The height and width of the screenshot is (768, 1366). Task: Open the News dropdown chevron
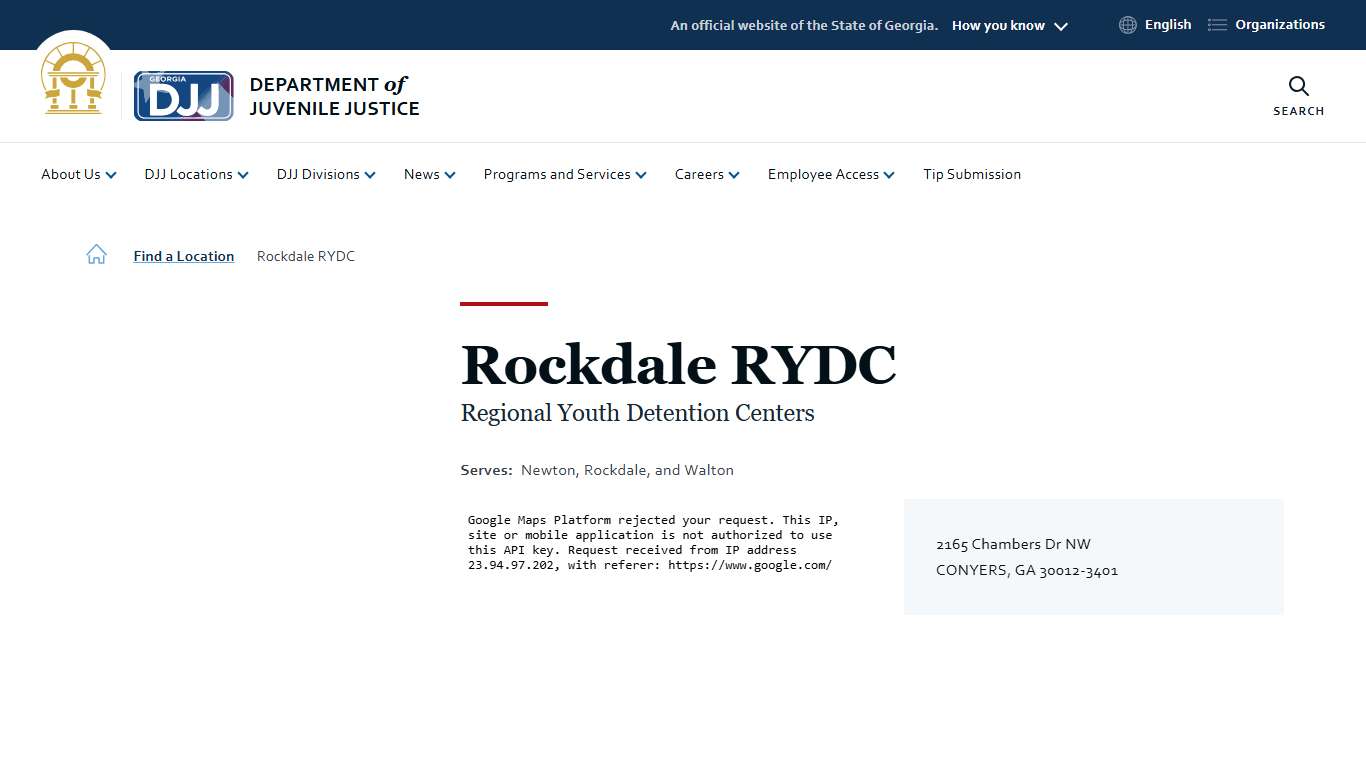(452, 174)
